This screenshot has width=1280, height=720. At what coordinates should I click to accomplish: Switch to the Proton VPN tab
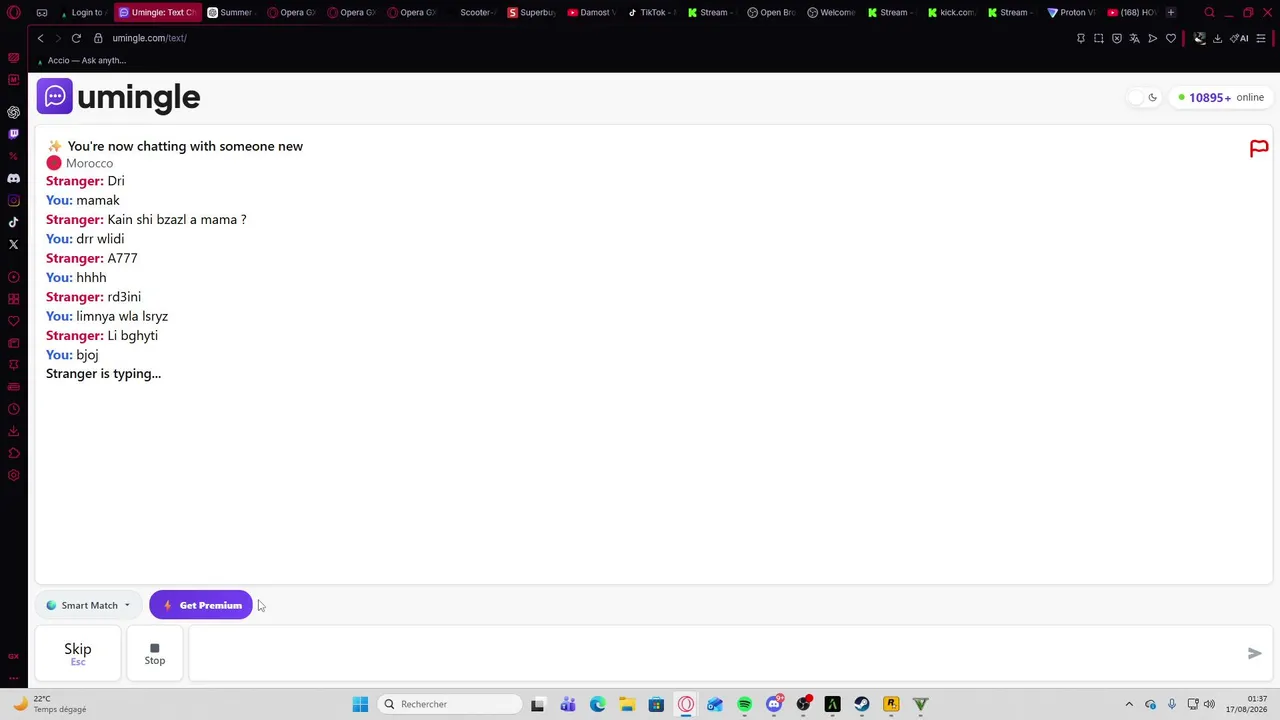point(1071,13)
